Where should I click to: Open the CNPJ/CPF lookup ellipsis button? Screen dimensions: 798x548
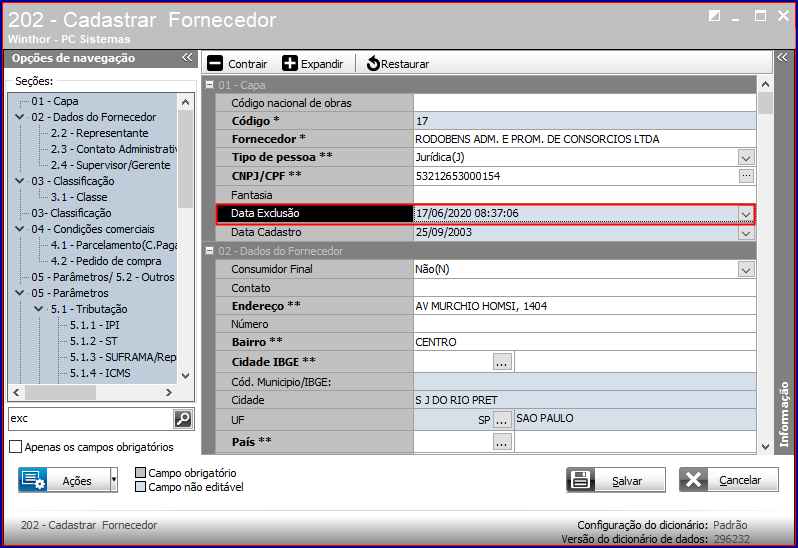pos(746,176)
